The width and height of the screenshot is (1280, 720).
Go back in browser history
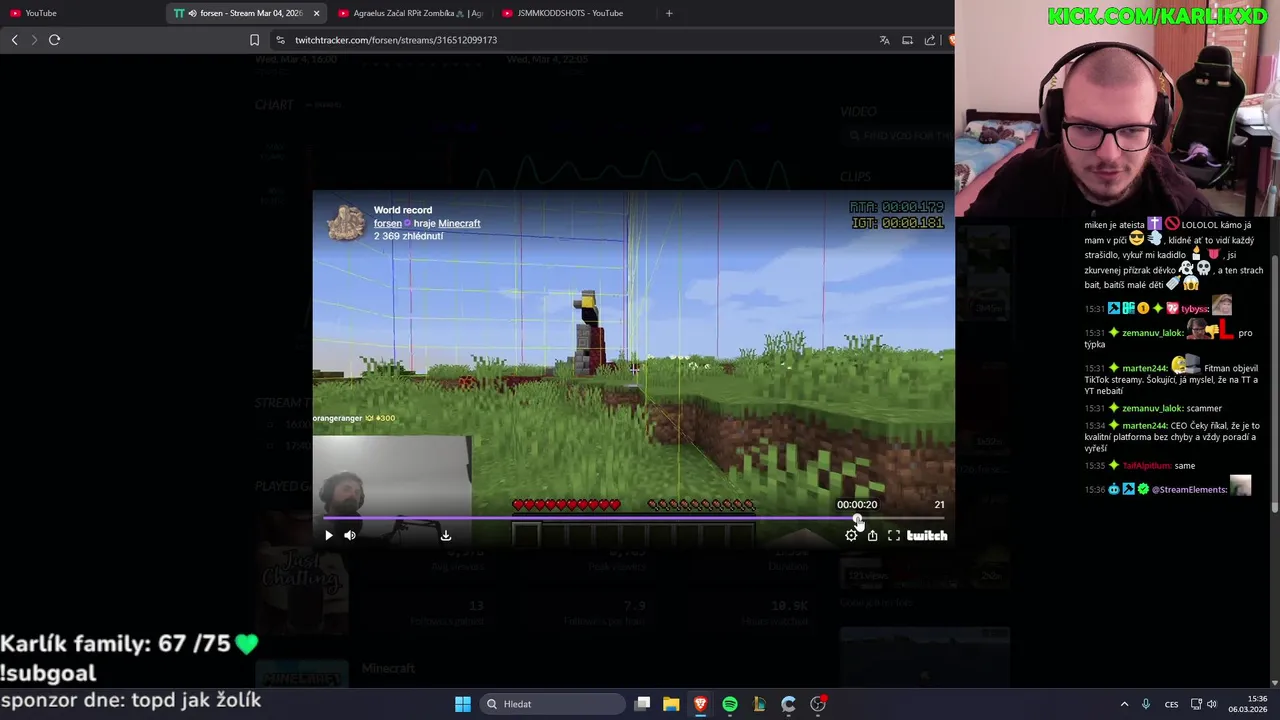pos(14,40)
